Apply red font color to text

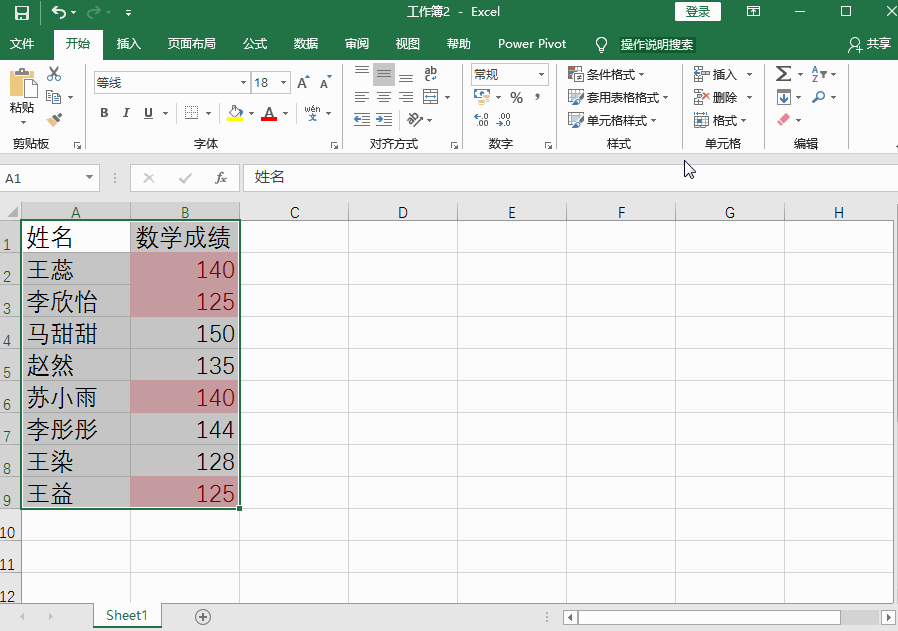(x=269, y=113)
